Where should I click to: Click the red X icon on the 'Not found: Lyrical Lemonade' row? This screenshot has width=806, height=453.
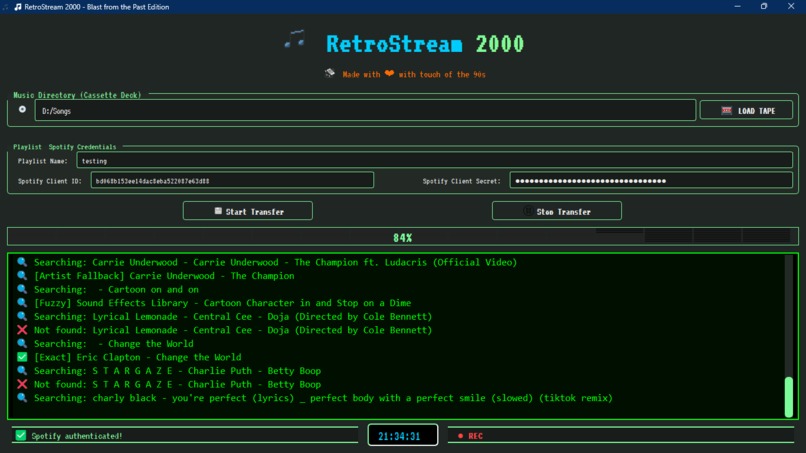(22, 330)
